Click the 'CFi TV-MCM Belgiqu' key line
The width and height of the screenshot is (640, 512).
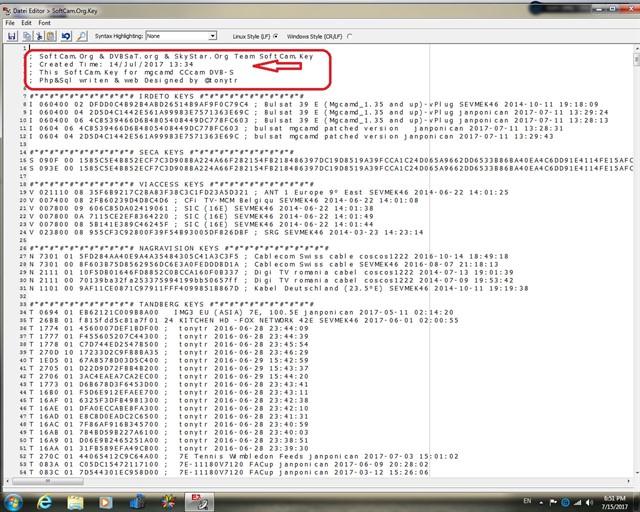[x=224, y=200]
